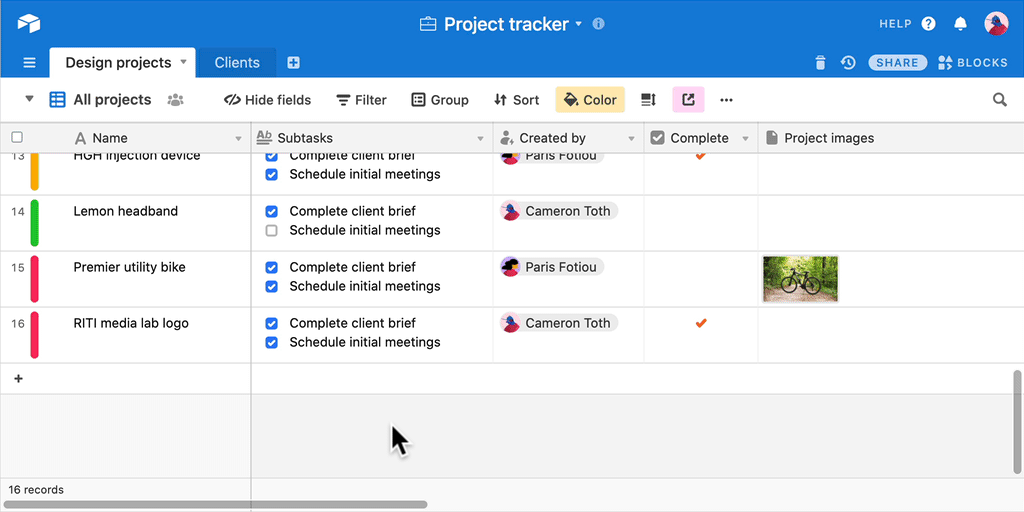Image resolution: width=1024 pixels, height=512 pixels.
Task: Open the Premier utility bike image thumbnail
Action: (x=800, y=279)
